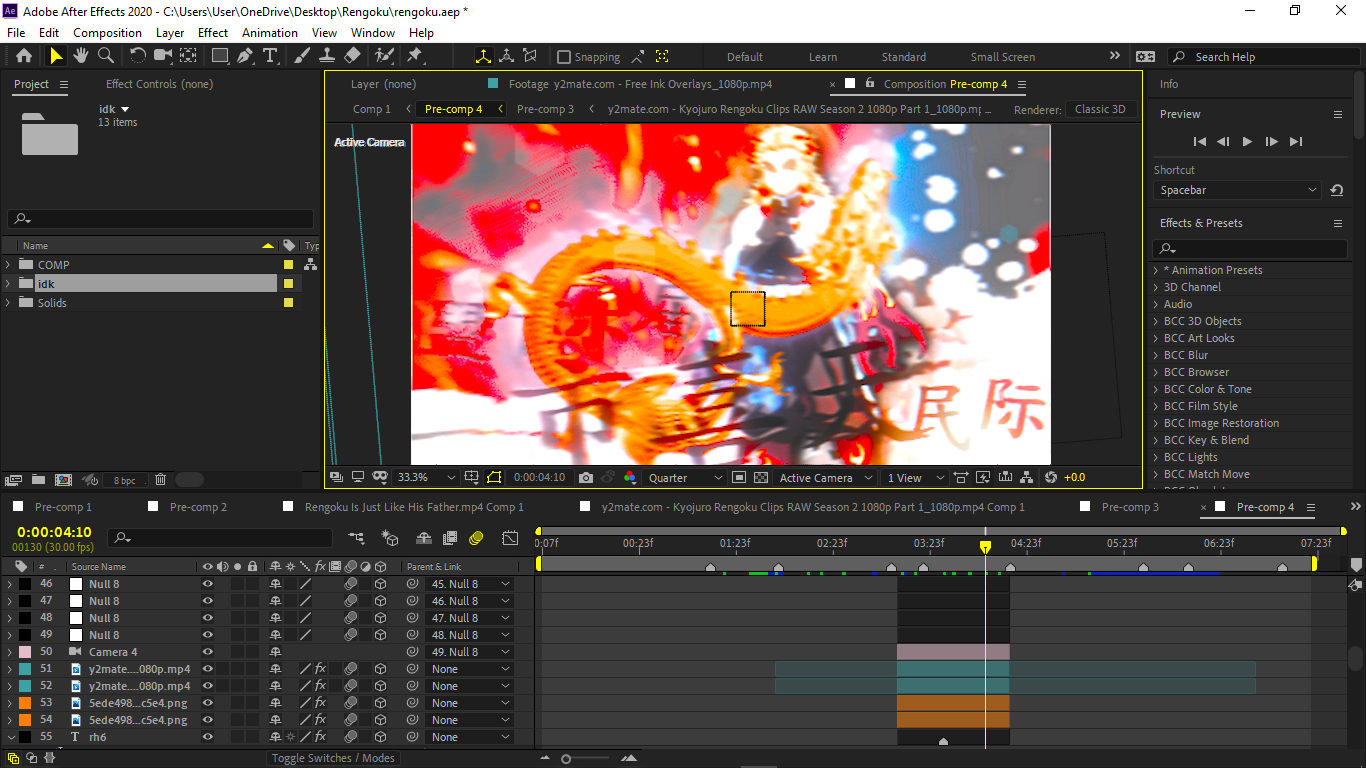Image resolution: width=1366 pixels, height=768 pixels.
Task: Switch to the Learn workspace
Action: tap(823, 57)
